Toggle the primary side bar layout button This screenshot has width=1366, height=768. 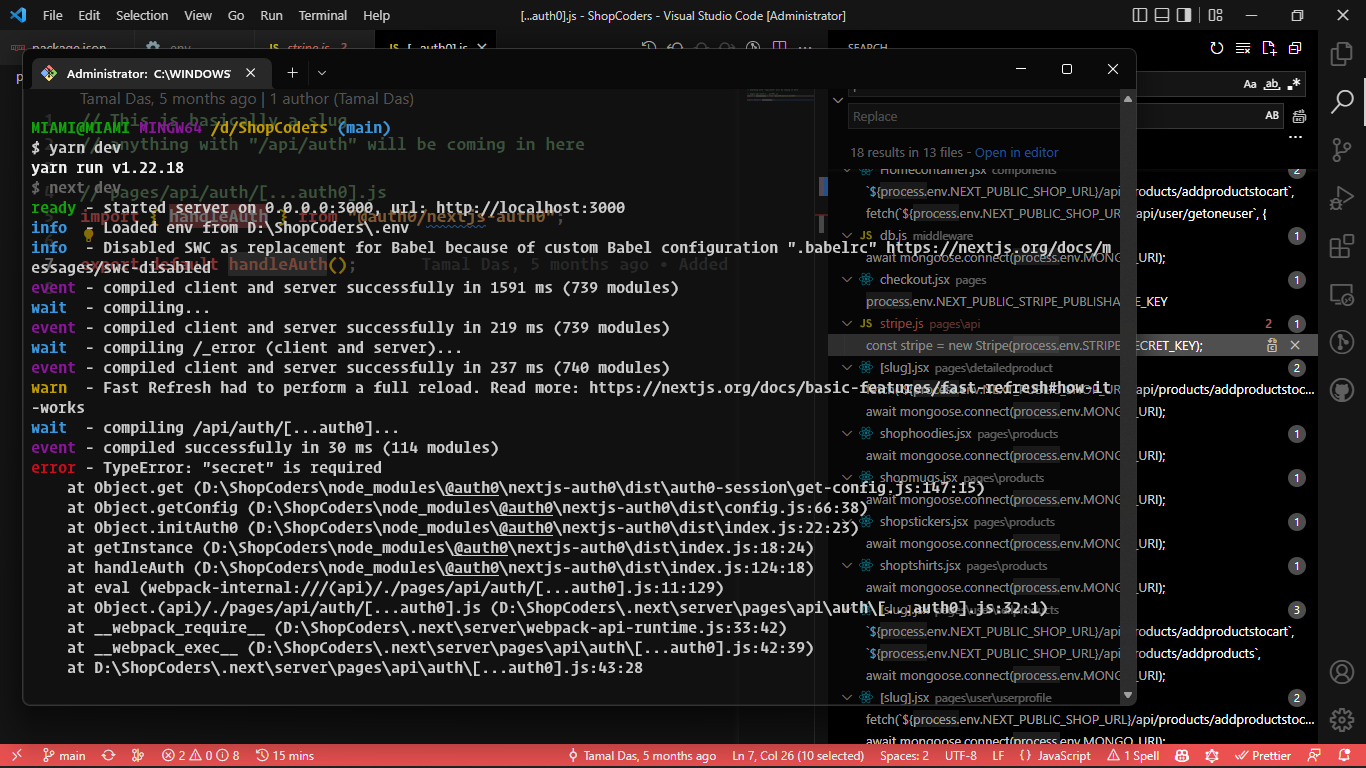1140,15
